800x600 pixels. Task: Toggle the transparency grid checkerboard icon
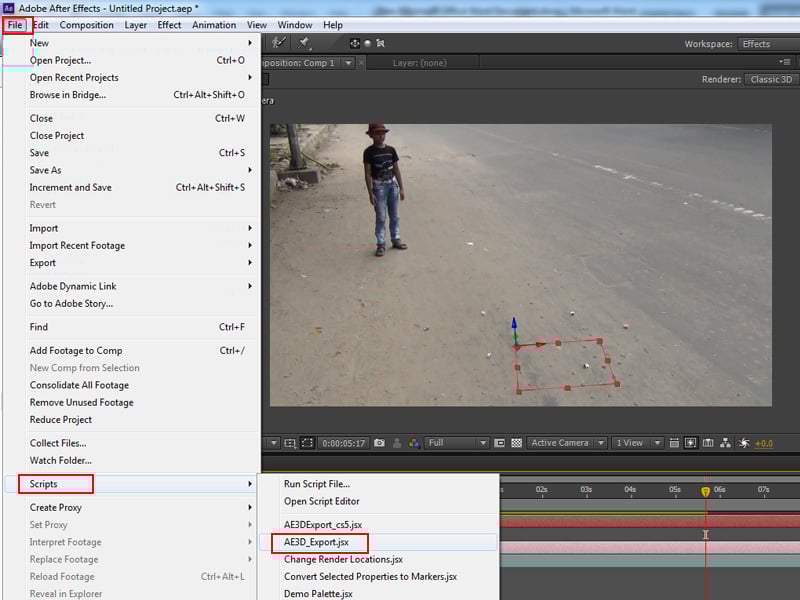coord(516,443)
